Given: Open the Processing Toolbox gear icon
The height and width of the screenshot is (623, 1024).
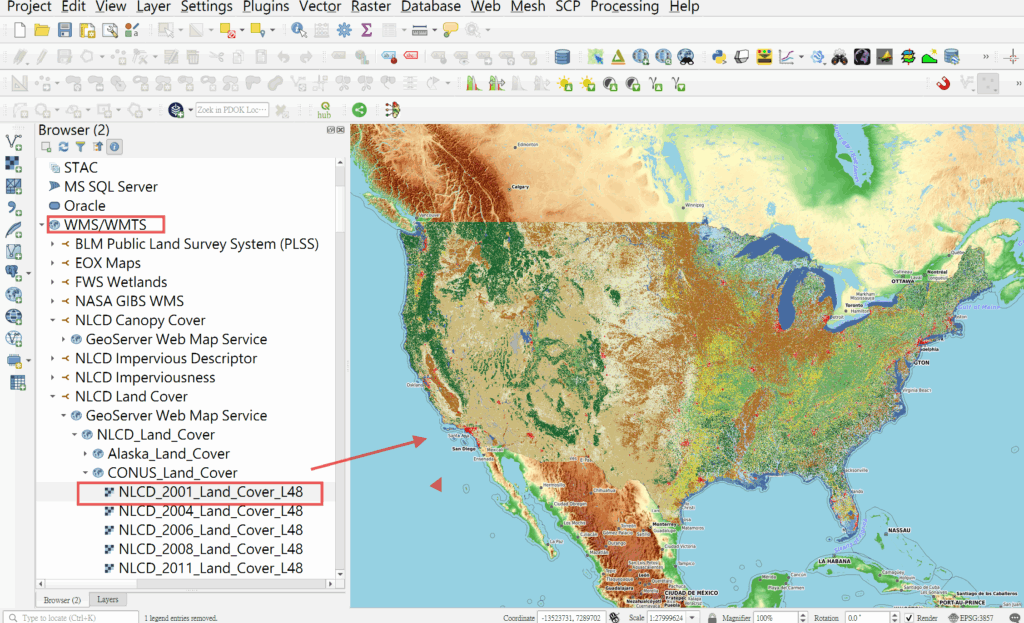Looking at the screenshot, I should (344, 30).
